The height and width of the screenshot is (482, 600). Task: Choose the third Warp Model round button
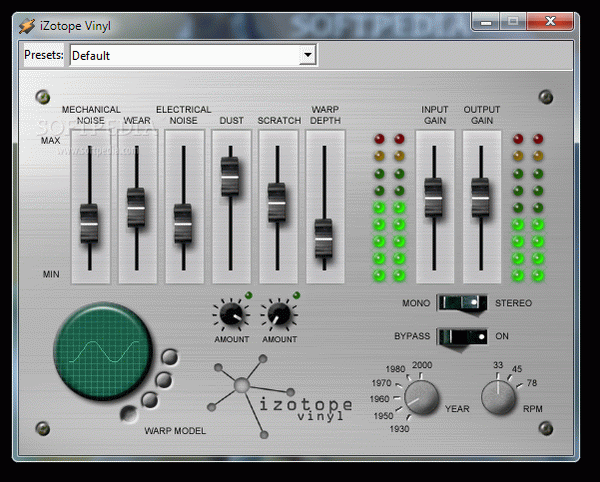(x=149, y=400)
